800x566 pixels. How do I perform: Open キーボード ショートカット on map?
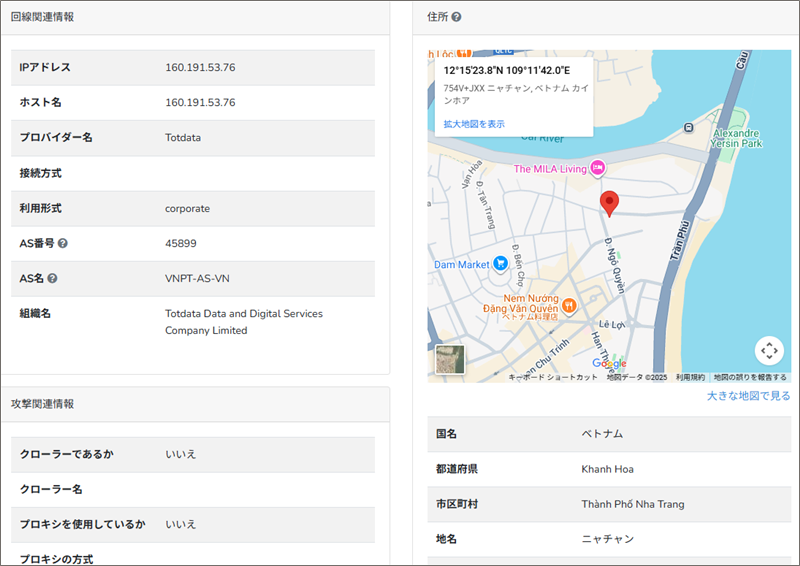tap(553, 377)
